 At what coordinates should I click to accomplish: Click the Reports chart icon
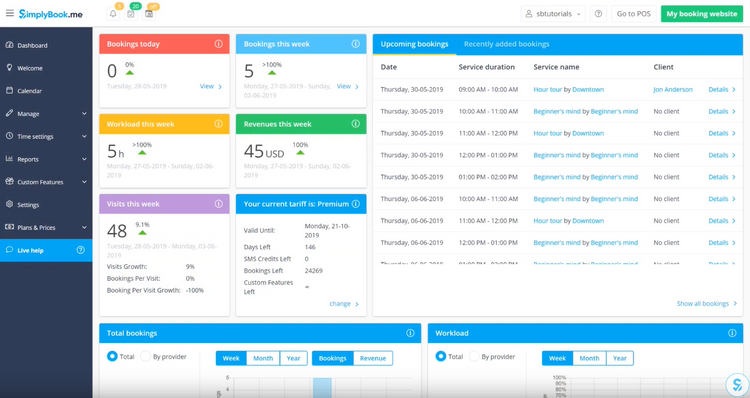[9, 159]
